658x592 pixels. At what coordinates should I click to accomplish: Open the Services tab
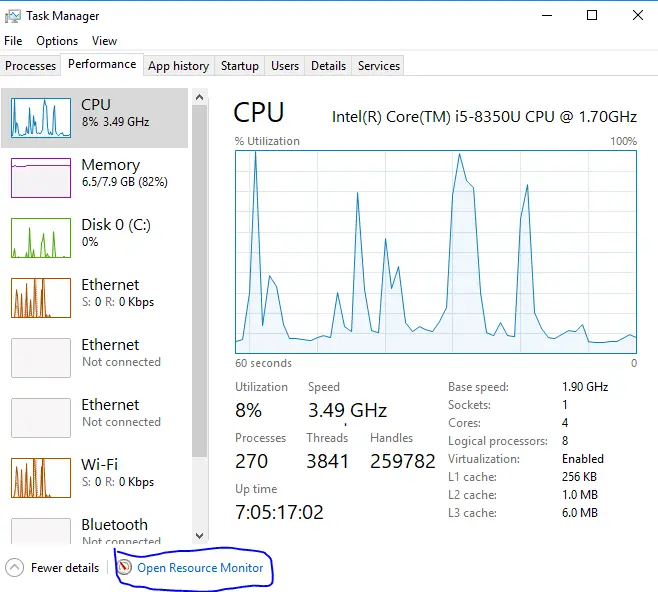379,66
